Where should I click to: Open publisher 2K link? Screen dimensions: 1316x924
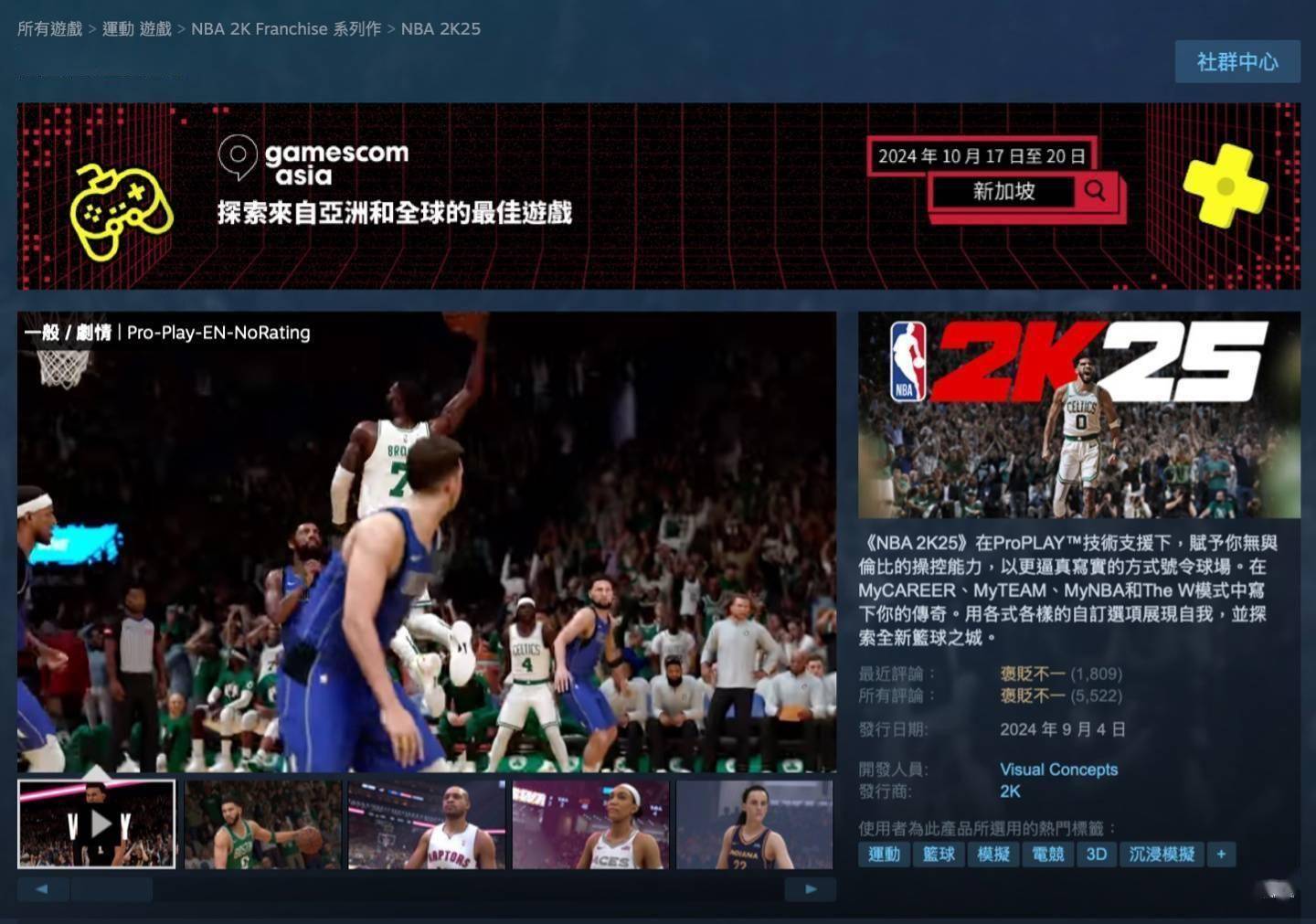1010,791
